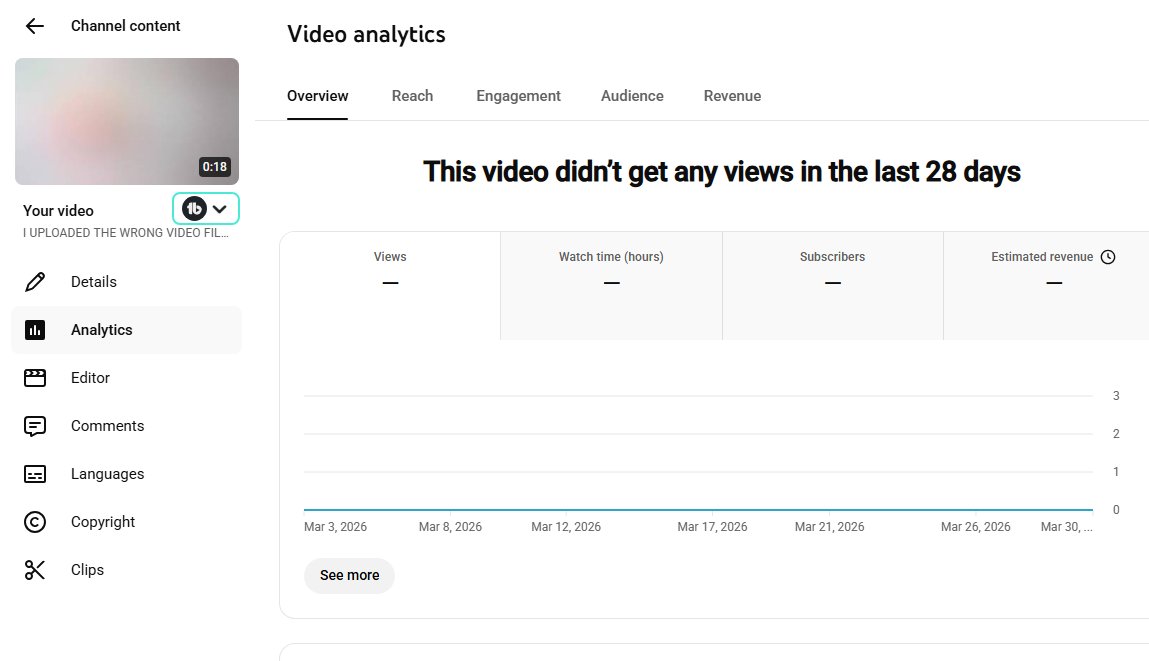The width and height of the screenshot is (1149, 661).
Task: Click the Analytics bar chart icon
Action: coord(34,330)
